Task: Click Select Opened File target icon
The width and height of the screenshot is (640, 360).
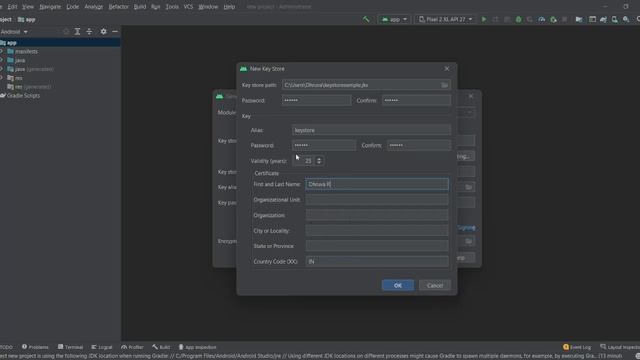Action: tap(66, 31)
